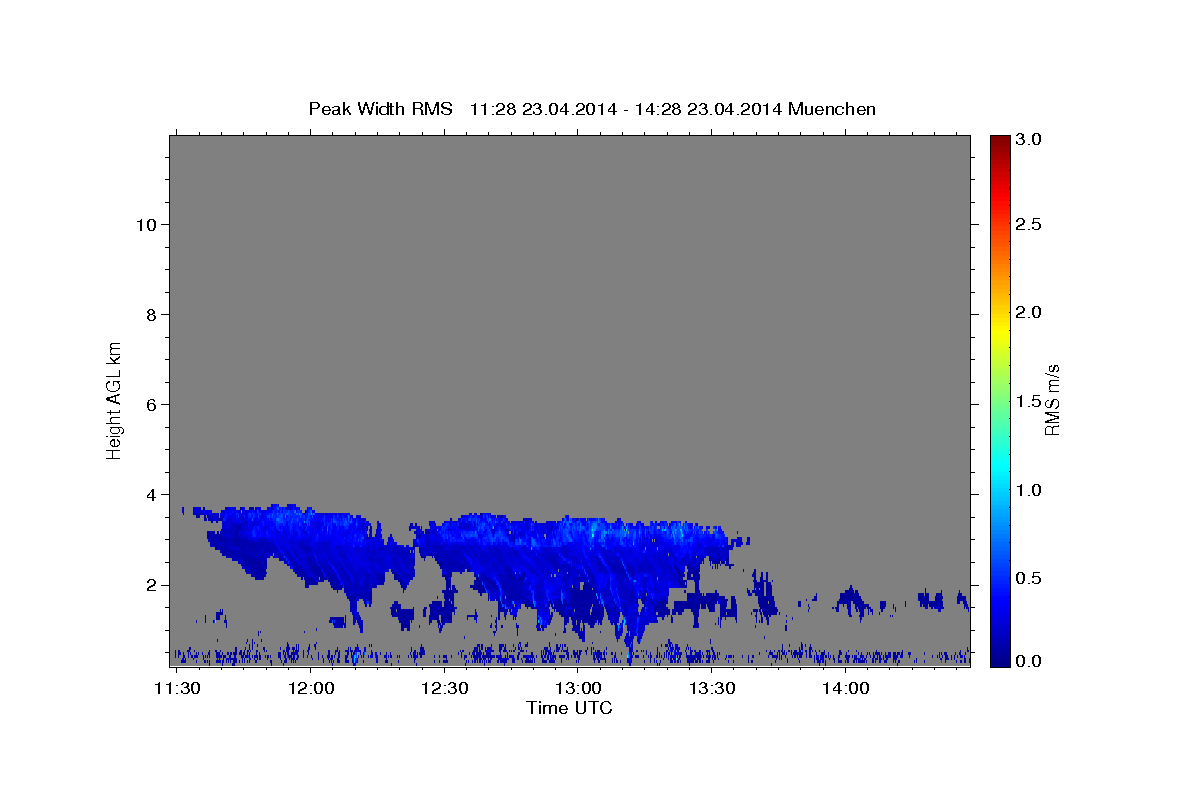Click the 13:30 time tick label
Image resolution: width=1200 pixels, height=800 pixels.
[x=712, y=688]
